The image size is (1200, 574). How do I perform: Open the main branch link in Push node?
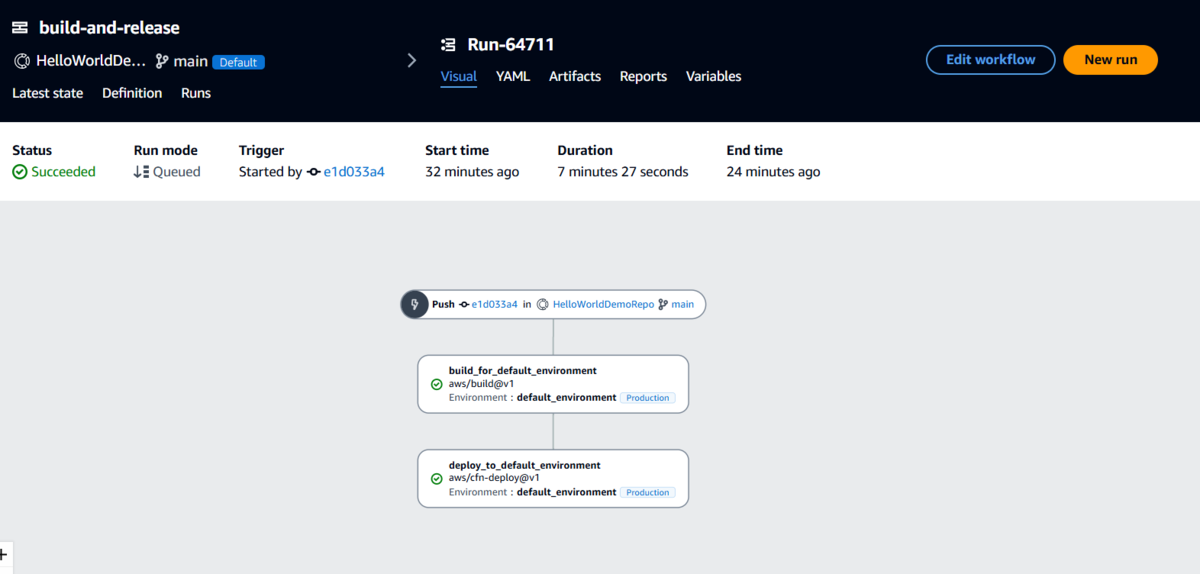(682, 304)
